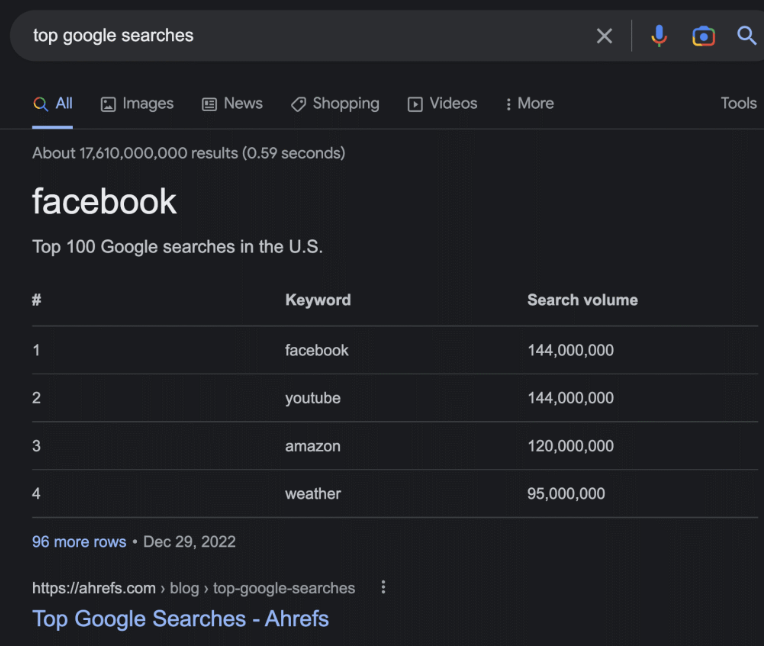Open the 96 more rows link
Viewport: 764px width, 646px height.
click(79, 542)
